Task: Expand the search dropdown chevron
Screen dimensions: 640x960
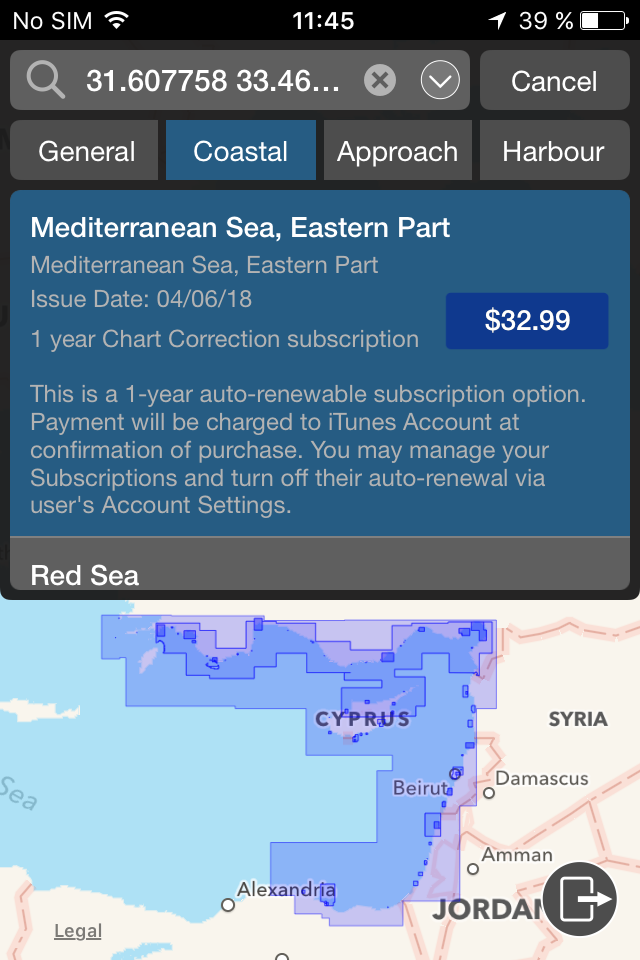Action: click(440, 80)
